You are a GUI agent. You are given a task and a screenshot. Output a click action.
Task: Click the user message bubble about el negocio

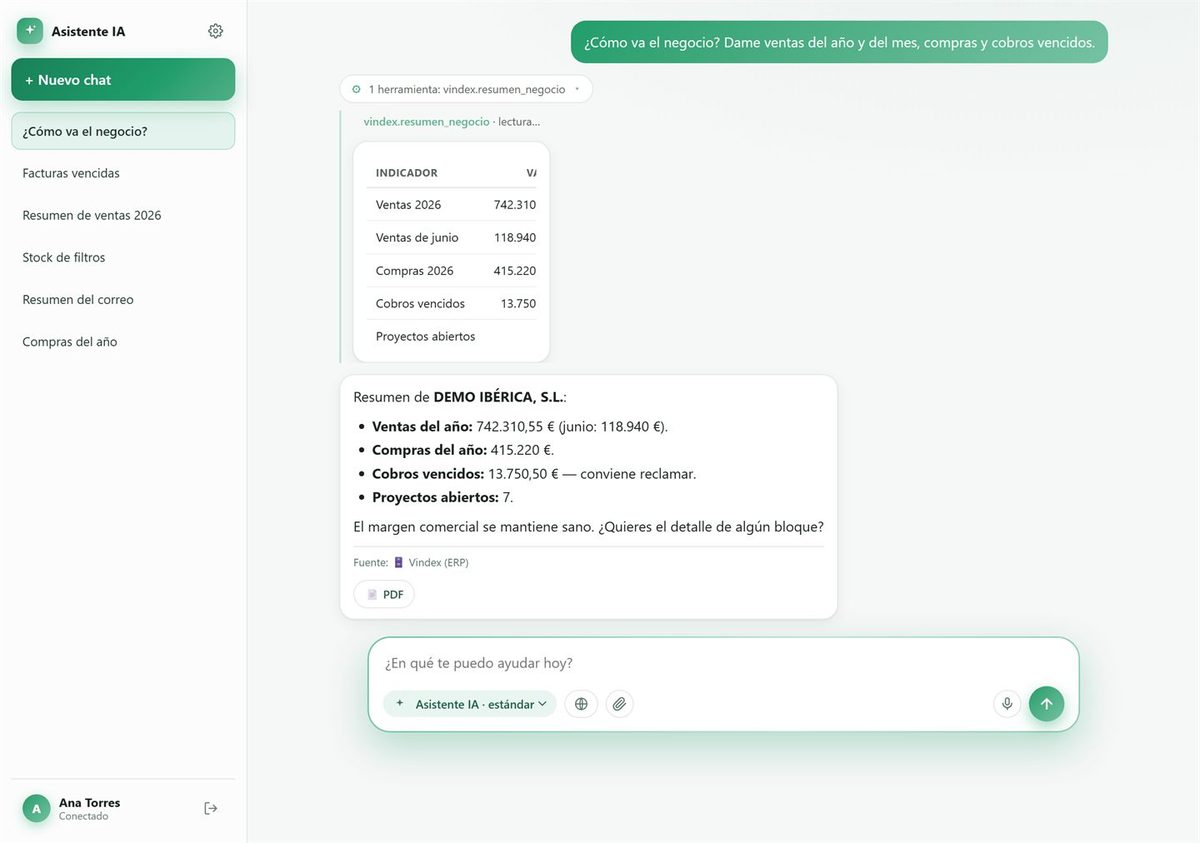(x=839, y=42)
